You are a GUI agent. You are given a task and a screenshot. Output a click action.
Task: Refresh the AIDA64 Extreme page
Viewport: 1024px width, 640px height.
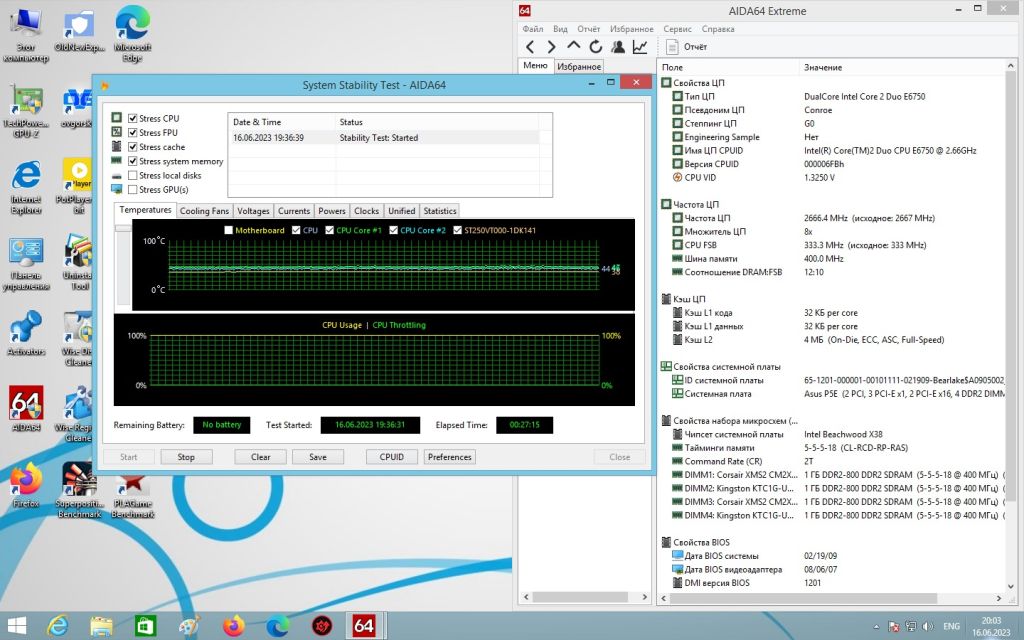pyautogui.click(x=596, y=47)
